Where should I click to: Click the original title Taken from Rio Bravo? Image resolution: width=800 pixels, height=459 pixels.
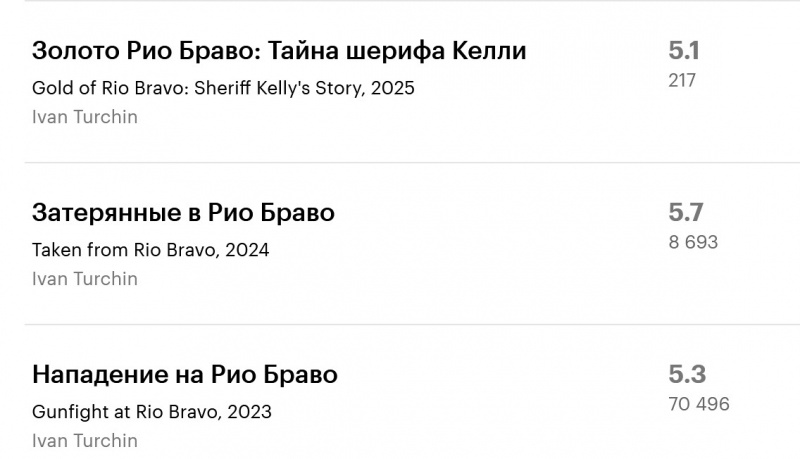click(125, 250)
